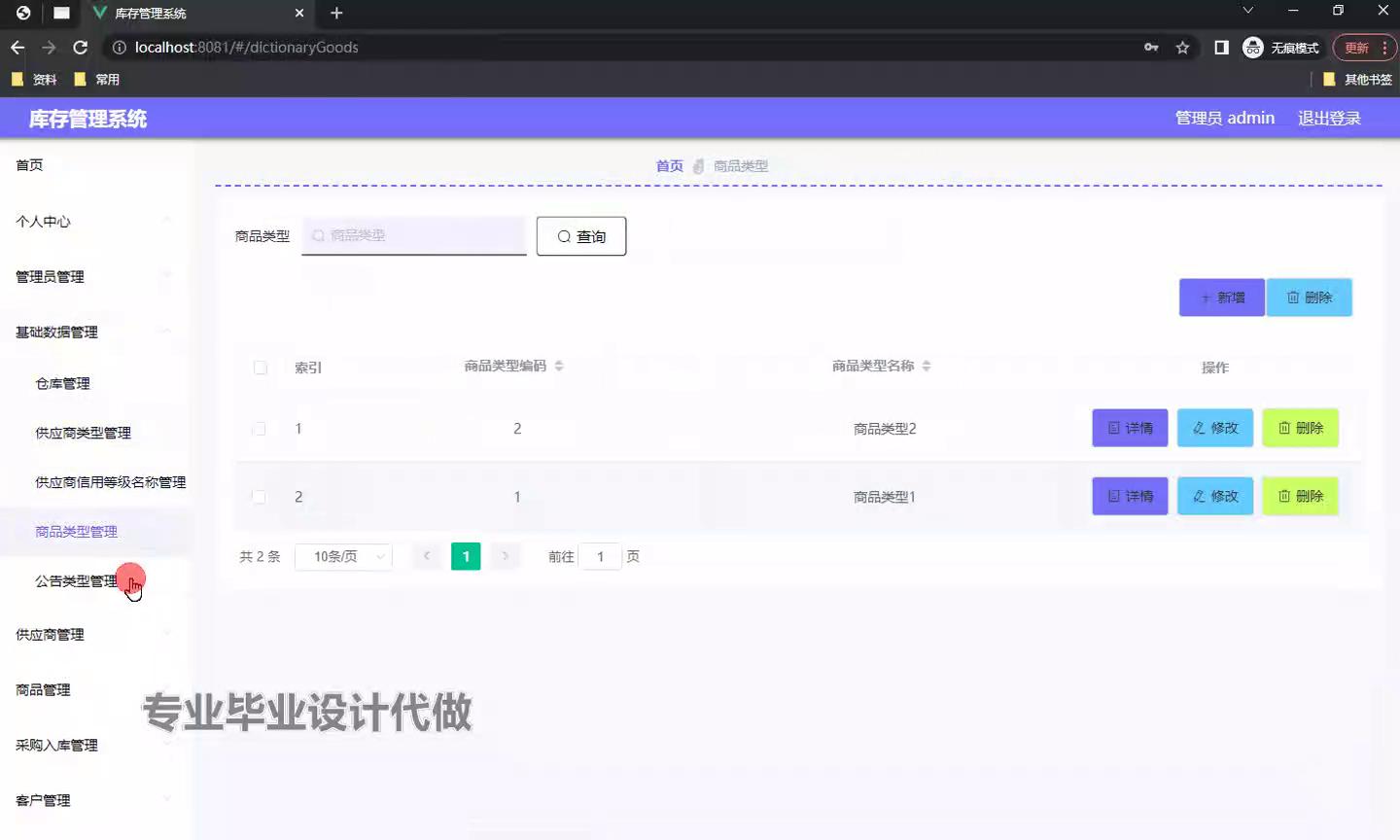Sort by 商品类型名称 column arrows
The height and width of the screenshot is (840, 1400).
click(927, 367)
